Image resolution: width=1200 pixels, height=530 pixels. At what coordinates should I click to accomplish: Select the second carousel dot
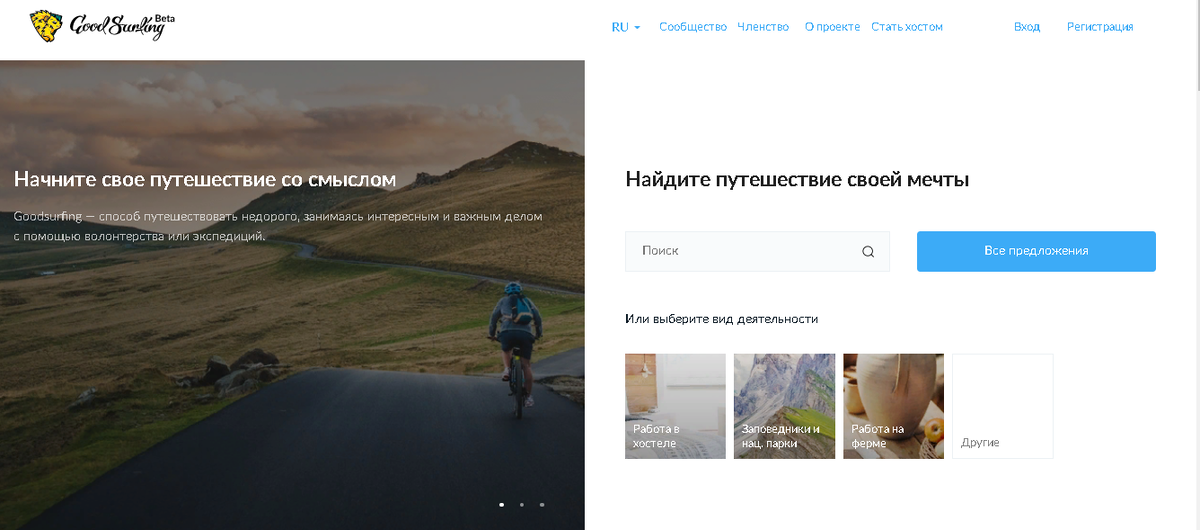click(x=522, y=505)
